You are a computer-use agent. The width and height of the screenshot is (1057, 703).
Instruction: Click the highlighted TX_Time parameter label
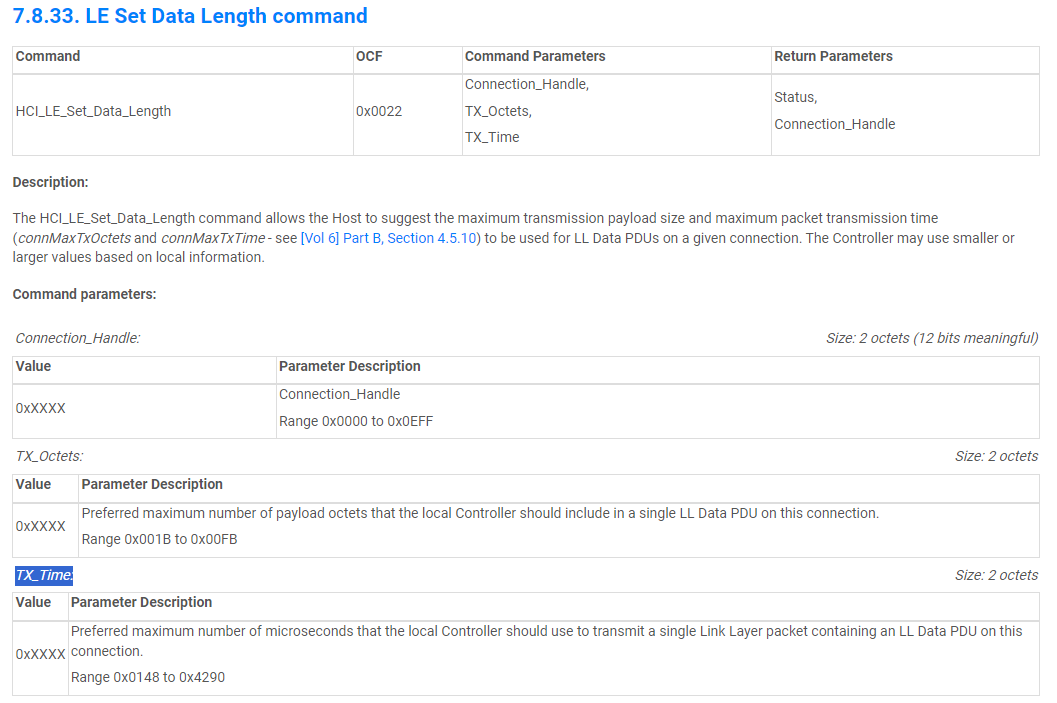[x=44, y=575]
